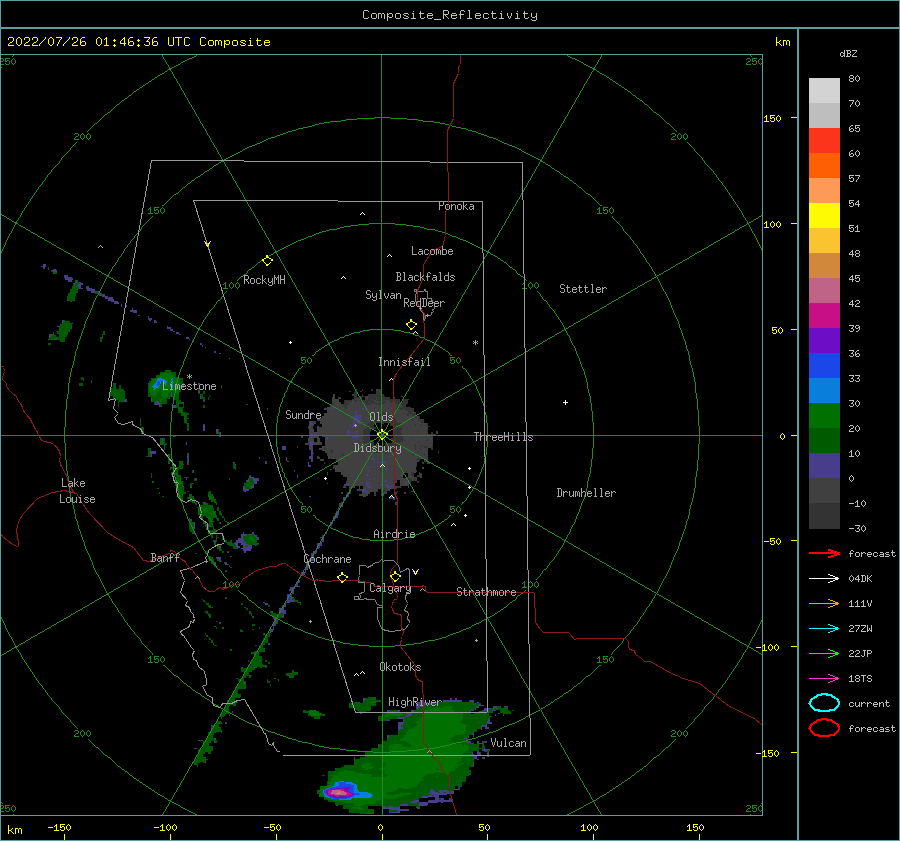Click the red forecast arrow in legend
Viewport: 900px width, 841px height.
(824, 553)
